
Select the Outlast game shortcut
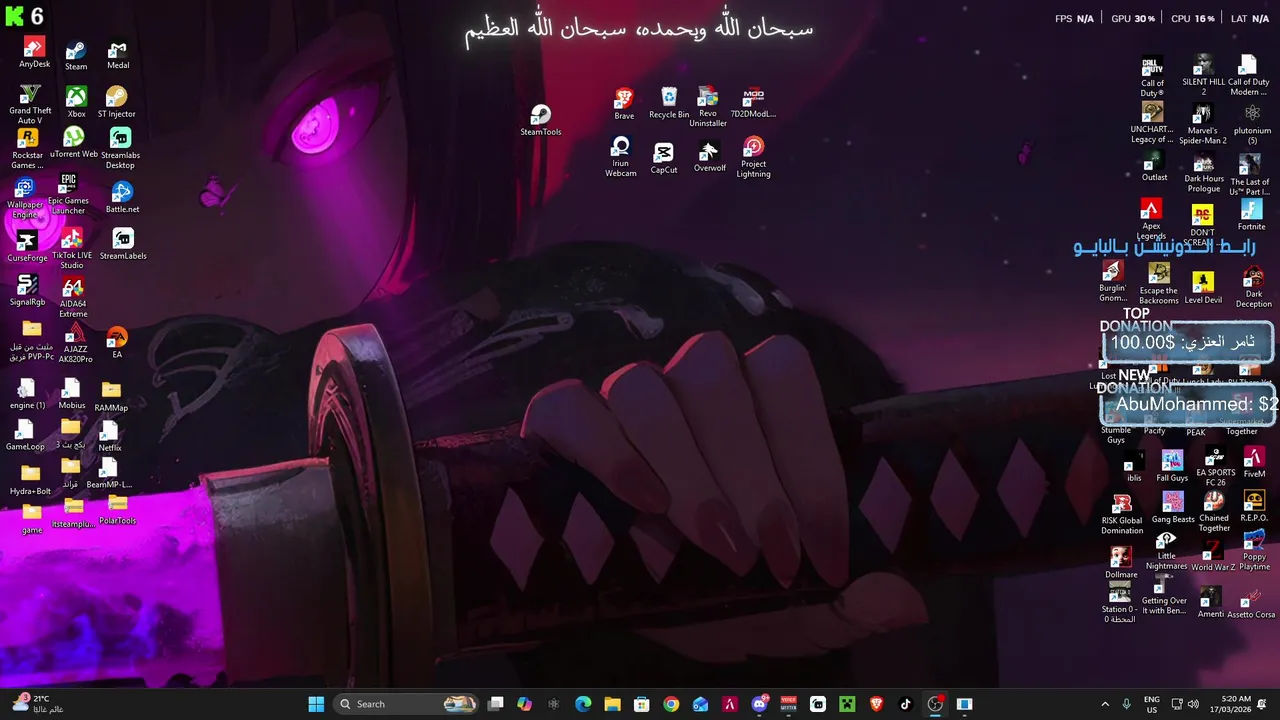coord(1154,167)
